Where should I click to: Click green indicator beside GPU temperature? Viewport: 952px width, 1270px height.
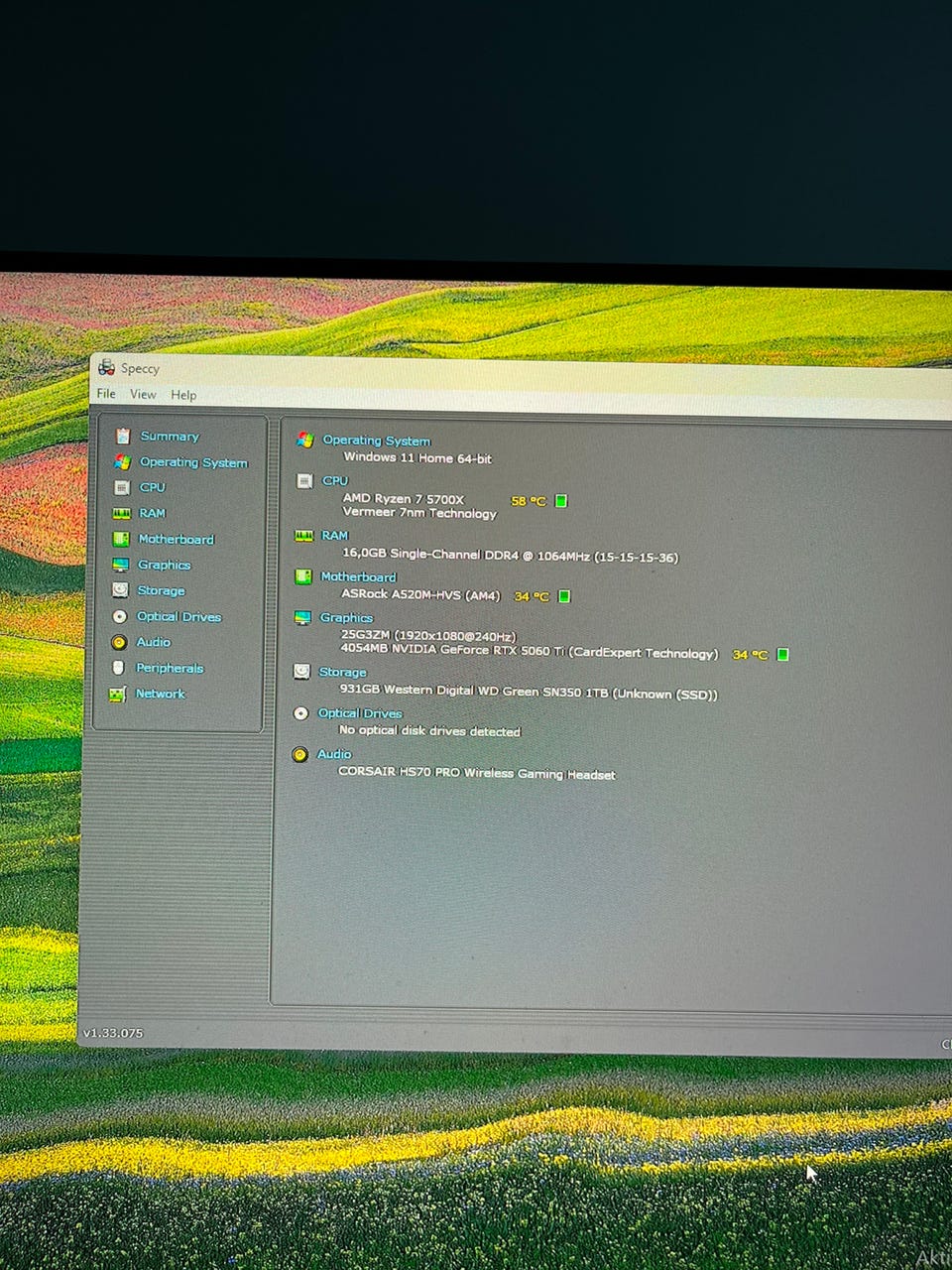pyautogui.click(x=782, y=654)
